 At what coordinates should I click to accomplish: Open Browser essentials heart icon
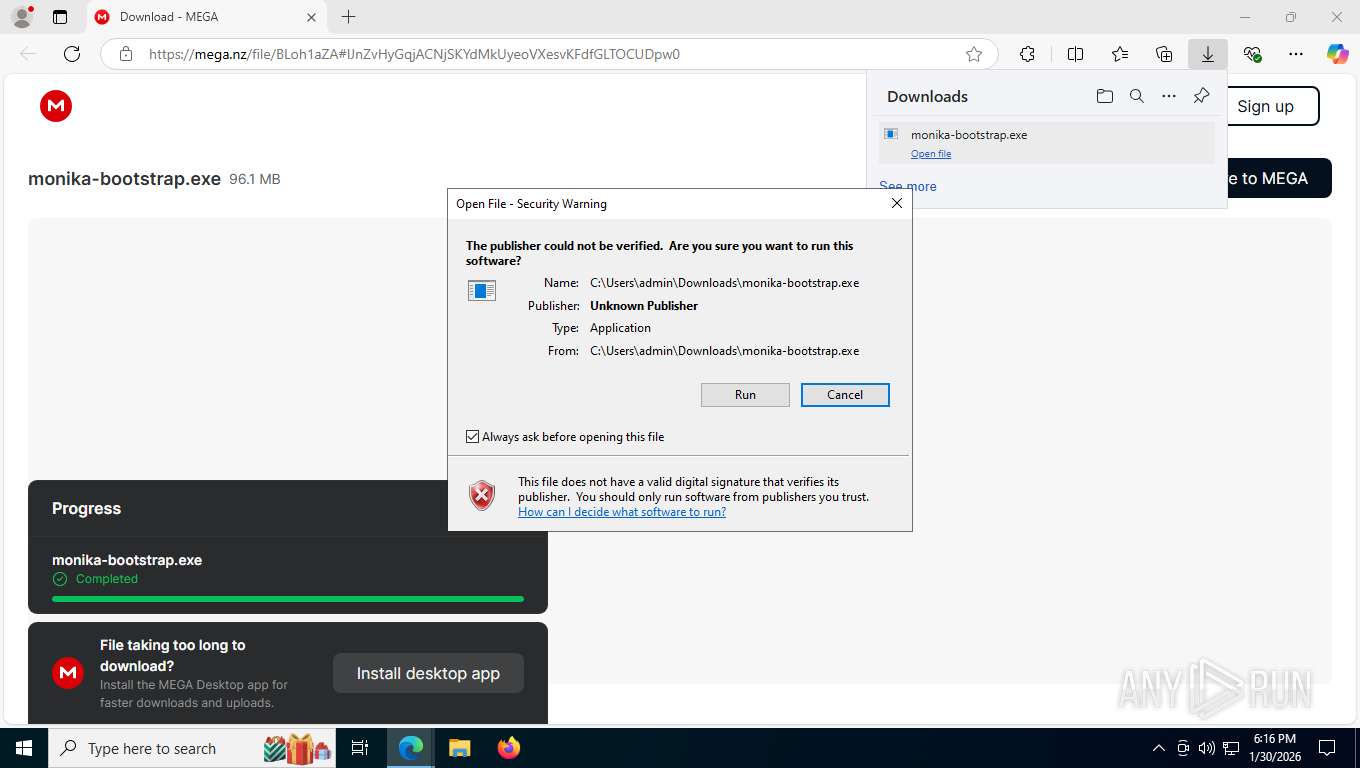pyautogui.click(x=1252, y=54)
